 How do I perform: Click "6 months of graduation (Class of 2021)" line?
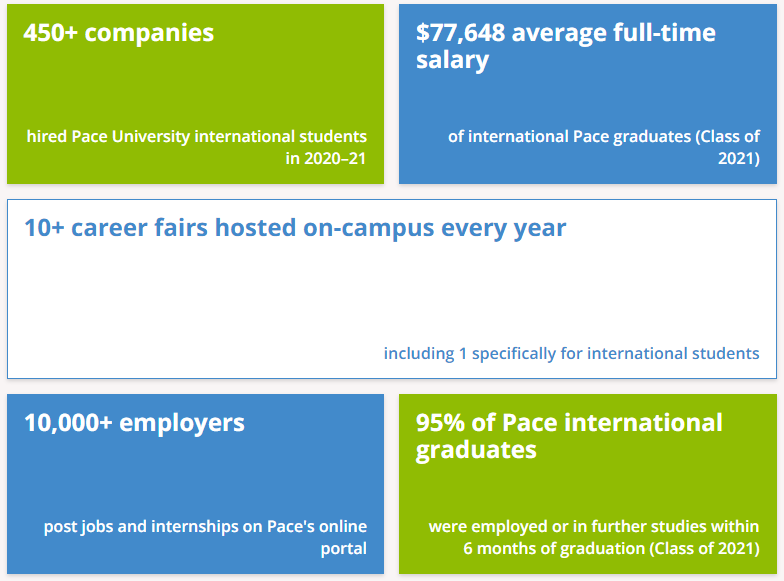pyautogui.click(x=611, y=548)
